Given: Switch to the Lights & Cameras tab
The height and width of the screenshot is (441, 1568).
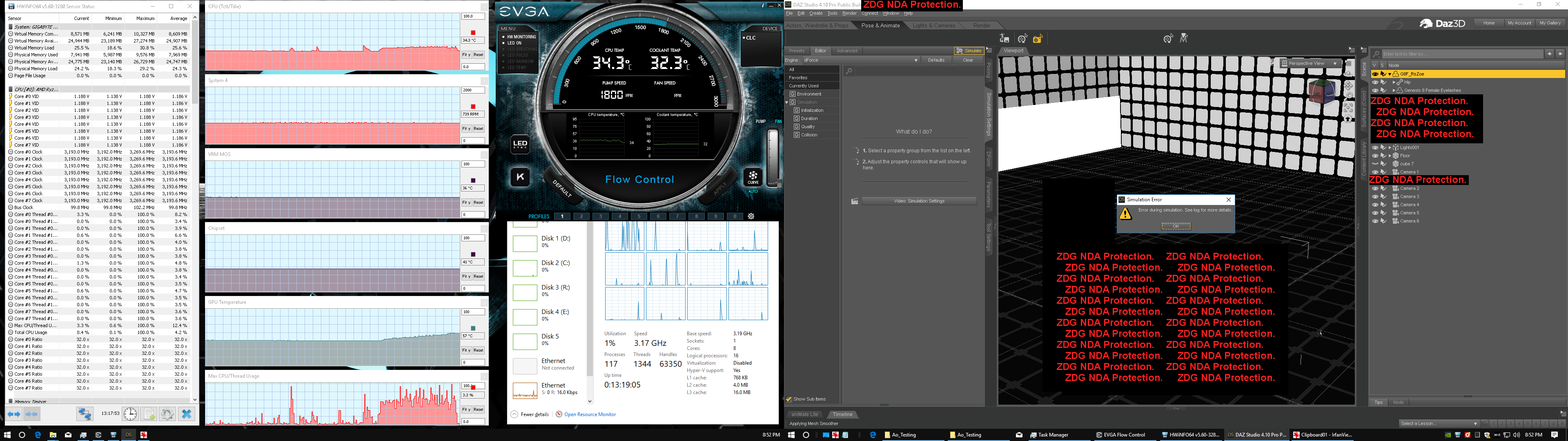Looking at the screenshot, I should point(934,26).
